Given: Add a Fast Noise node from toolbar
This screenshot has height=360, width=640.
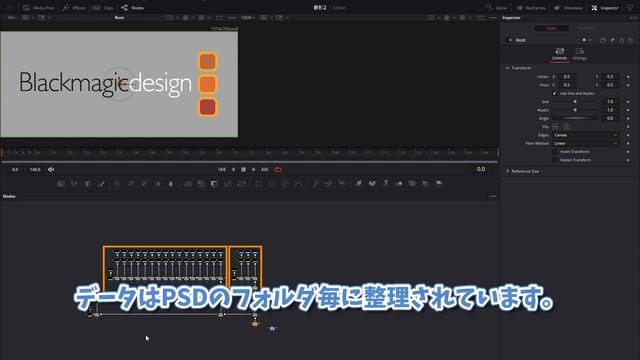Looking at the screenshot, I should [x=74, y=184].
